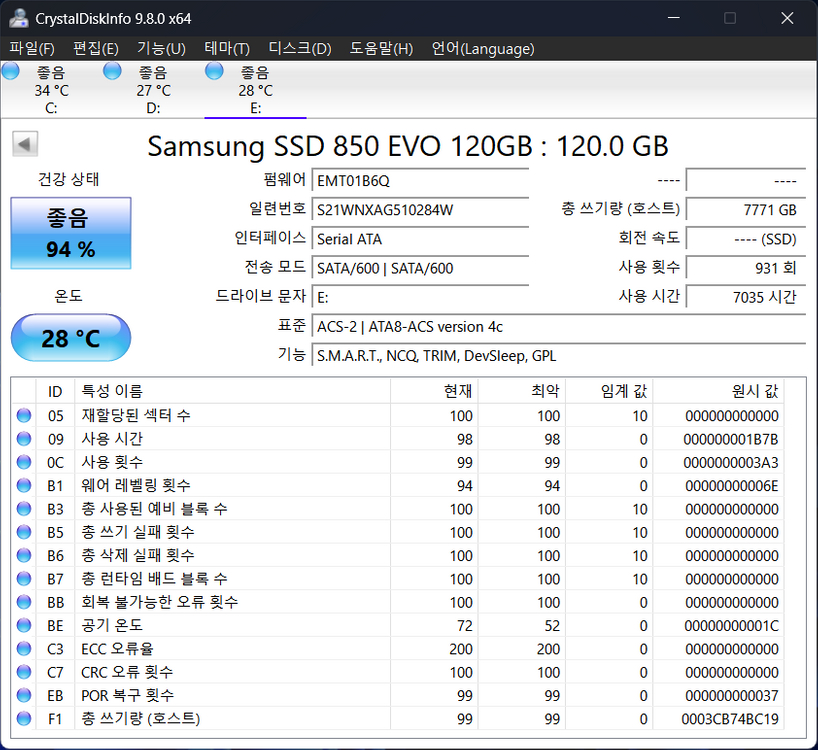The image size is (818, 750).
Task: Click status orb for B7 총 런타임 배드 블록 수
Action: pyautogui.click(x=24, y=578)
